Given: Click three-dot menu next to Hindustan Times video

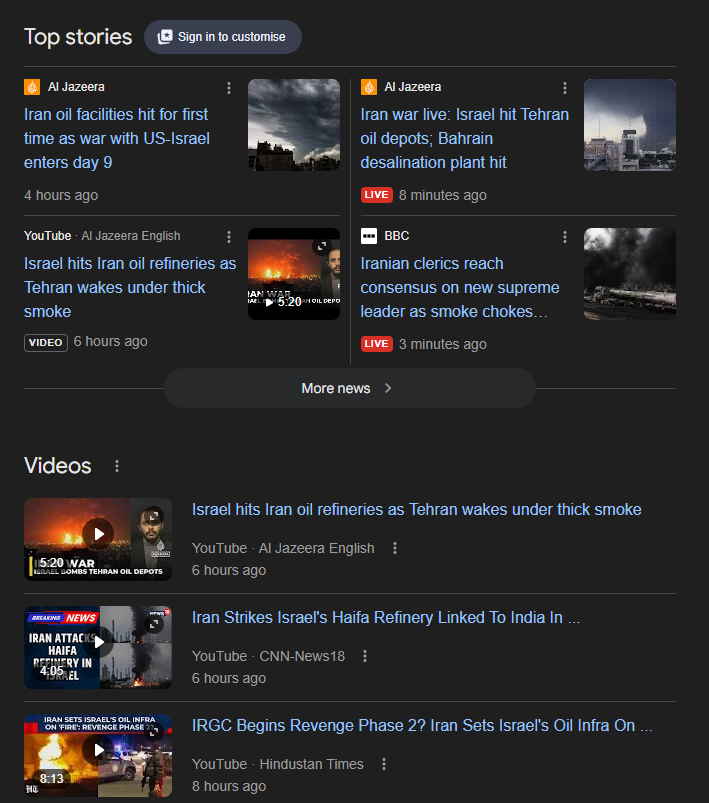Looking at the screenshot, I should click(383, 764).
